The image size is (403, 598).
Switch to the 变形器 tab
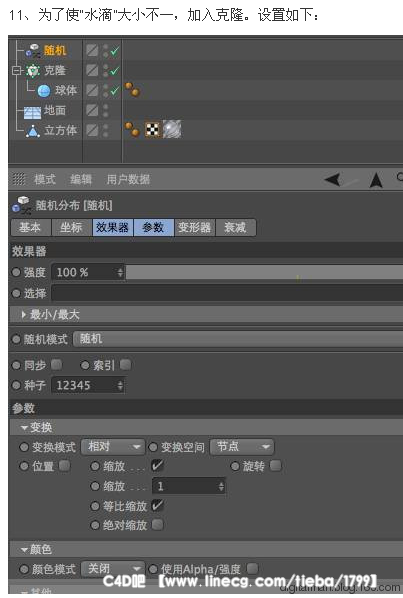[x=194, y=227]
